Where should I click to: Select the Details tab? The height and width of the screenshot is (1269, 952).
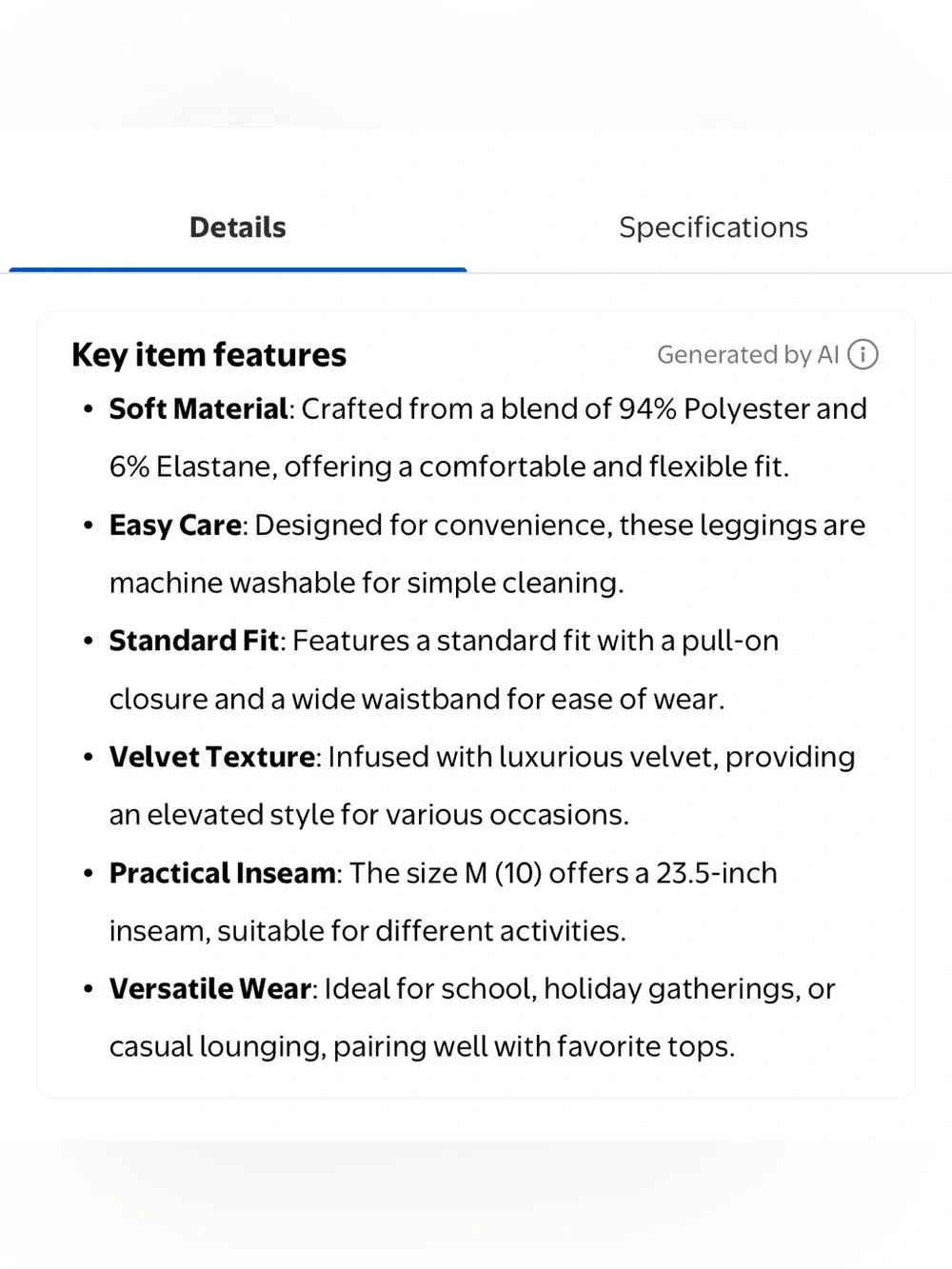coord(238,228)
